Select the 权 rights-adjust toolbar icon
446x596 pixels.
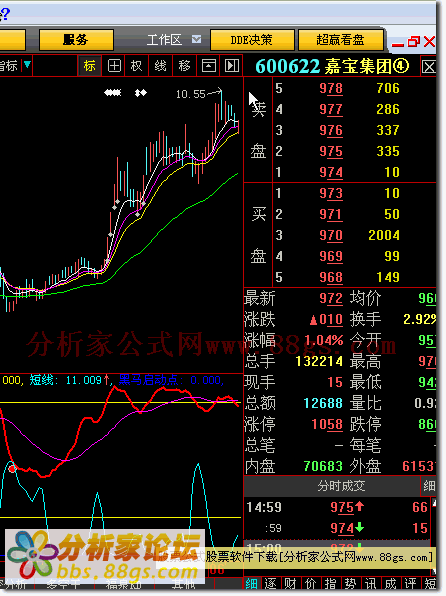136,66
